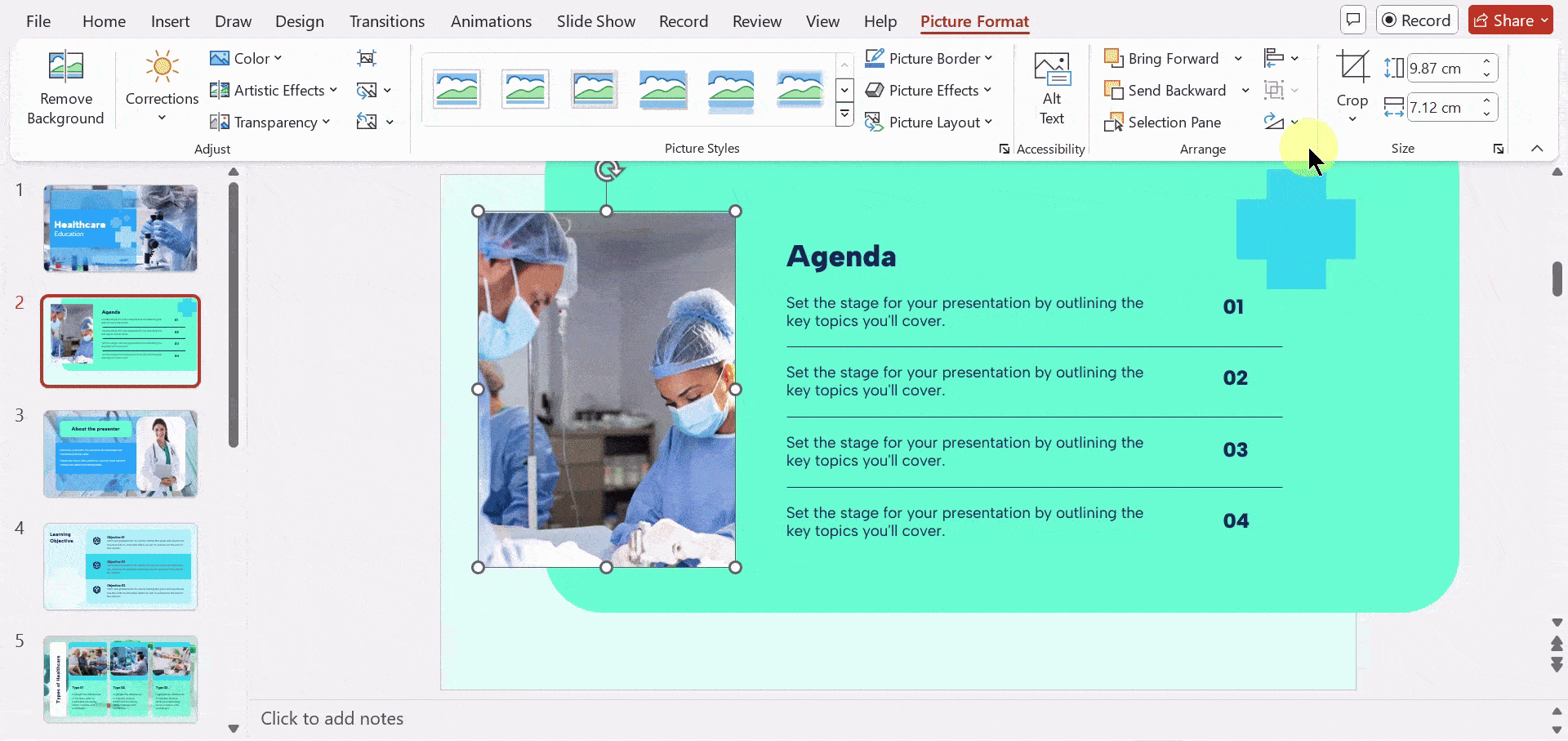1568x741 pixels.
Task: Switch to the Transitions tab
Action: (x=386, y=21)
